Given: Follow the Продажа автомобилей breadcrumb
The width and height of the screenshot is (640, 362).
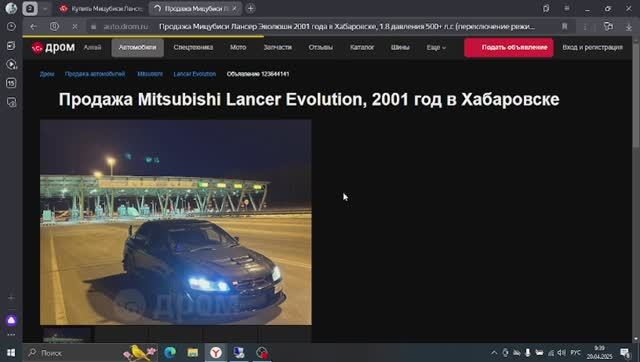Looking at the screenshot, I should pos(95,74).
